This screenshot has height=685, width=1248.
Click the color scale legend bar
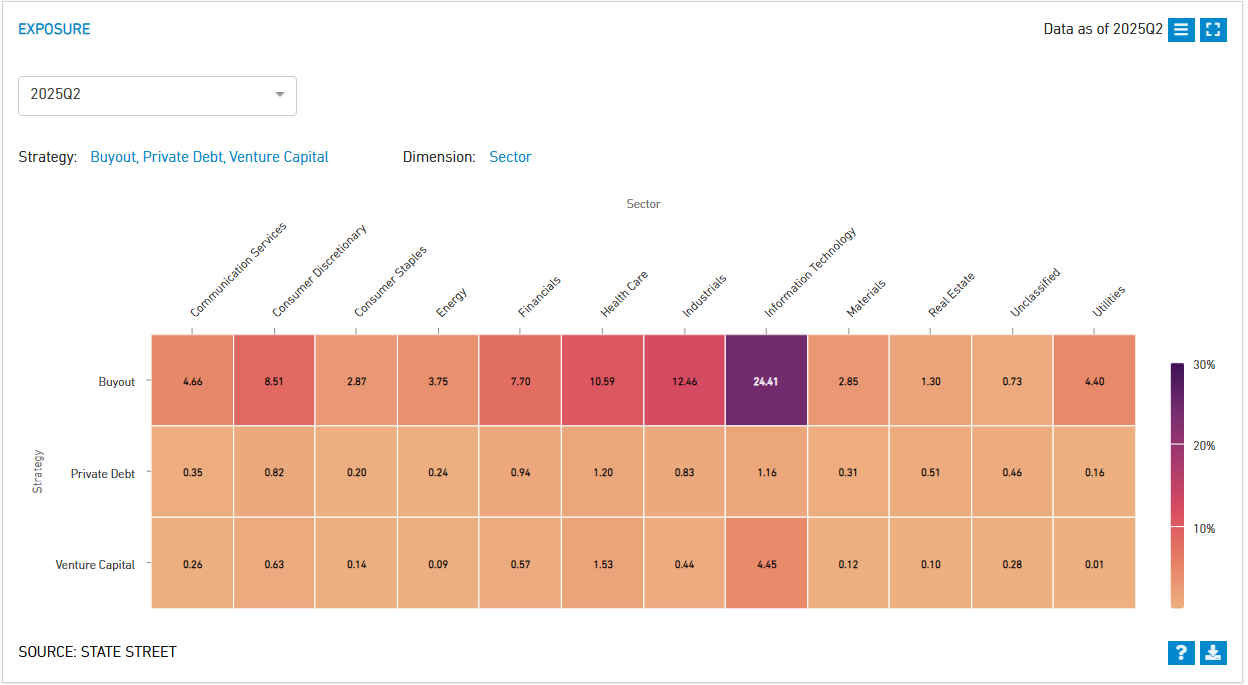click(1178, 485)
